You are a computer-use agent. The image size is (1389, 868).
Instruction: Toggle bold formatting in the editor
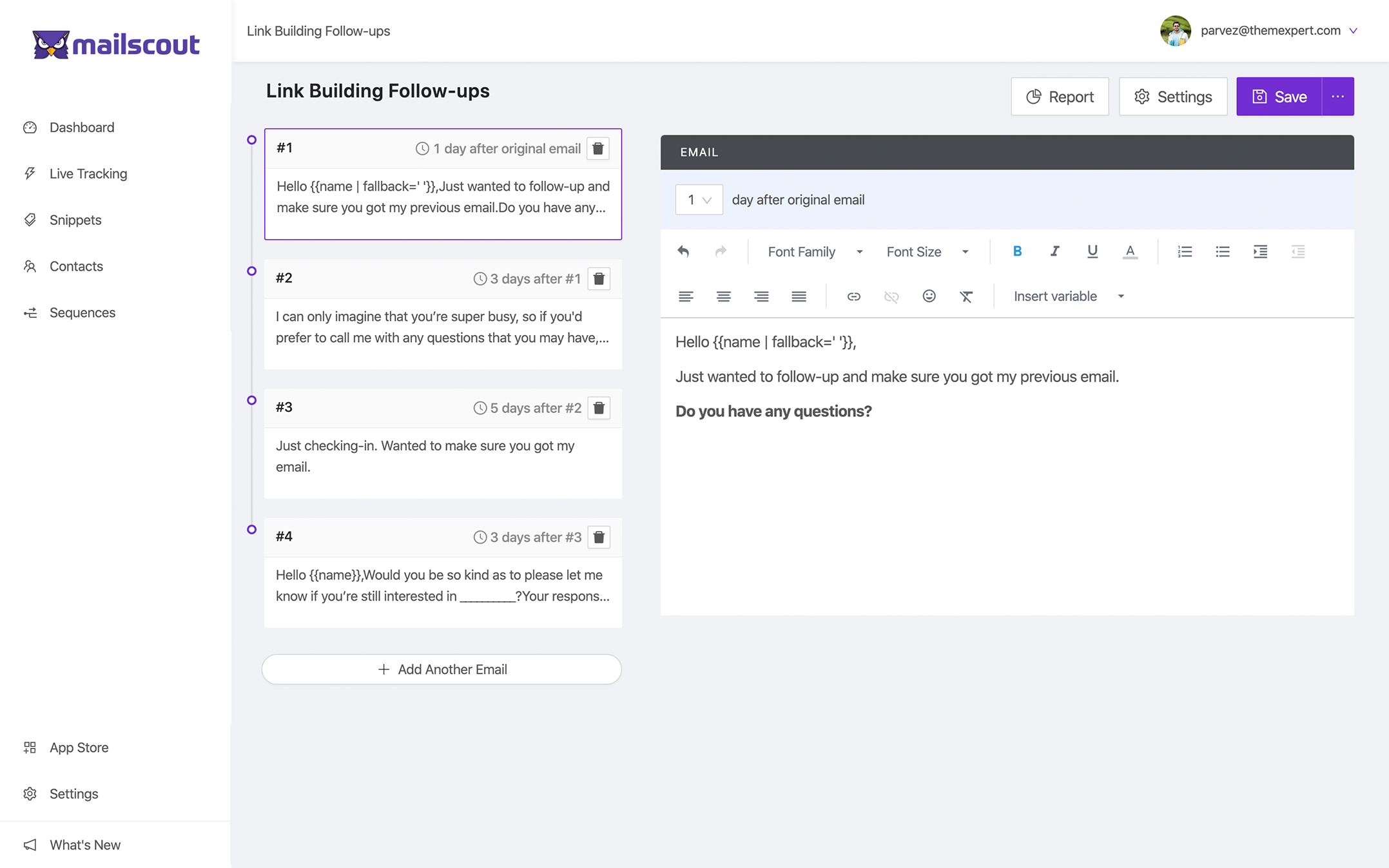click(1017, 251)
